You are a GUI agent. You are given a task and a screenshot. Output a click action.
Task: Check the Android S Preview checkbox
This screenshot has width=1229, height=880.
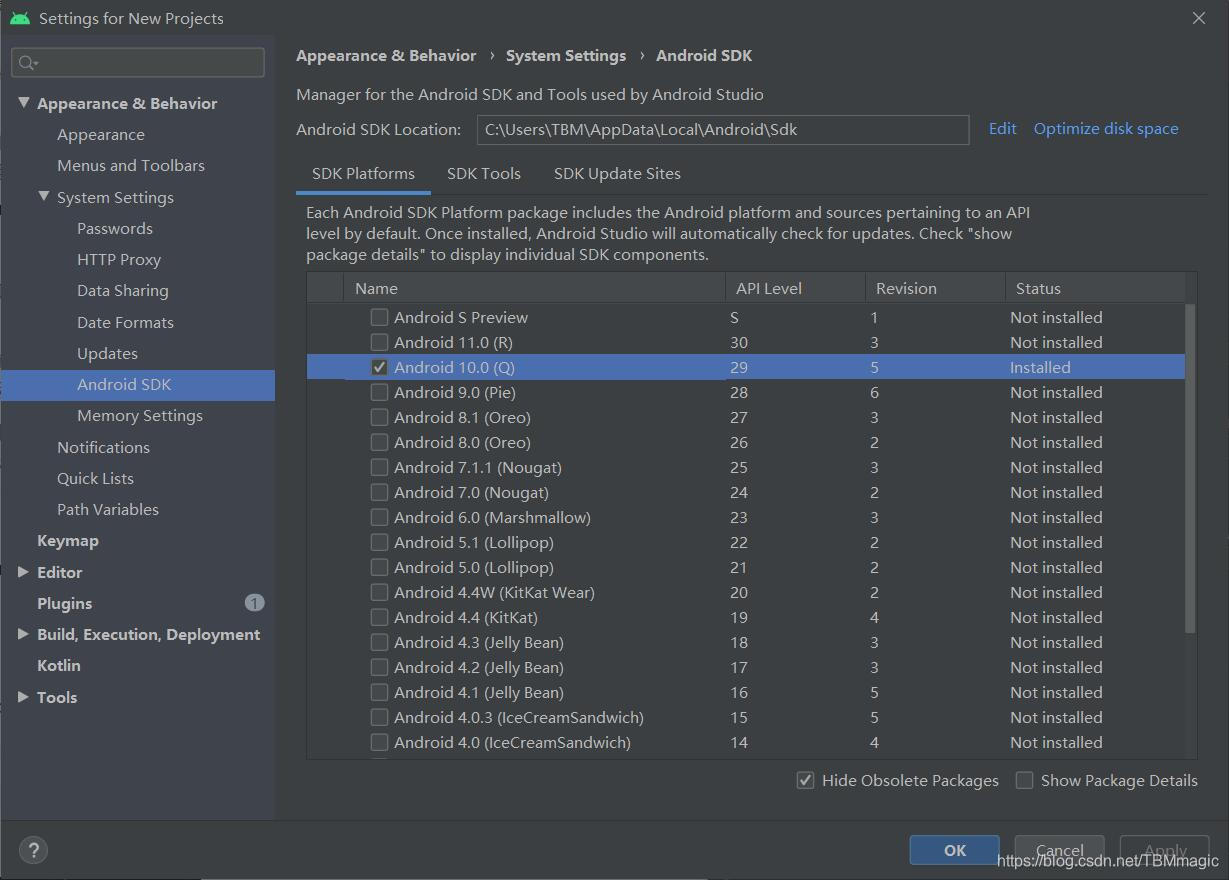[x=379, y=317]
